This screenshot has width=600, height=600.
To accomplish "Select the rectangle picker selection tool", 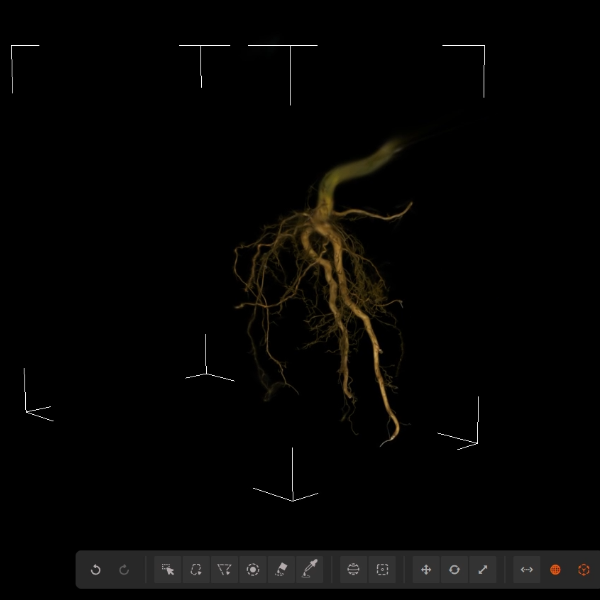I will (x=168, y=569).
